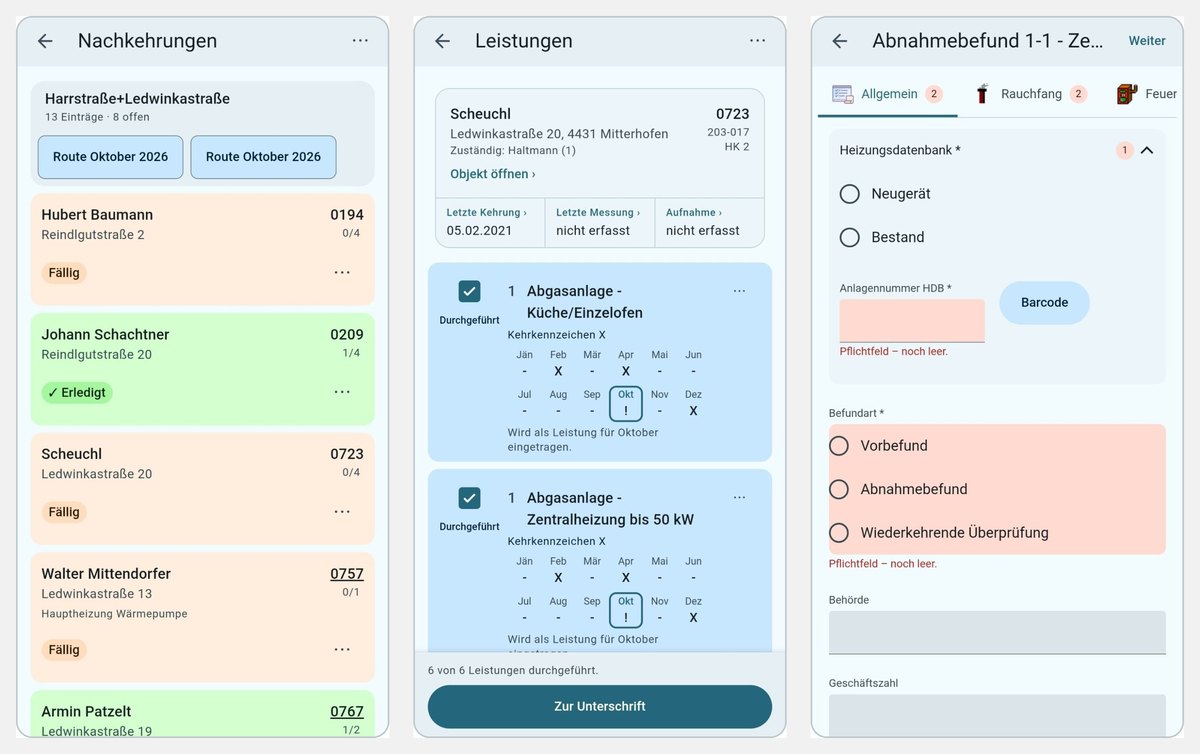Viewport: 1200px width, 754px height.
Task: Click the Erledigt status badge
Action: coord(77,393)
